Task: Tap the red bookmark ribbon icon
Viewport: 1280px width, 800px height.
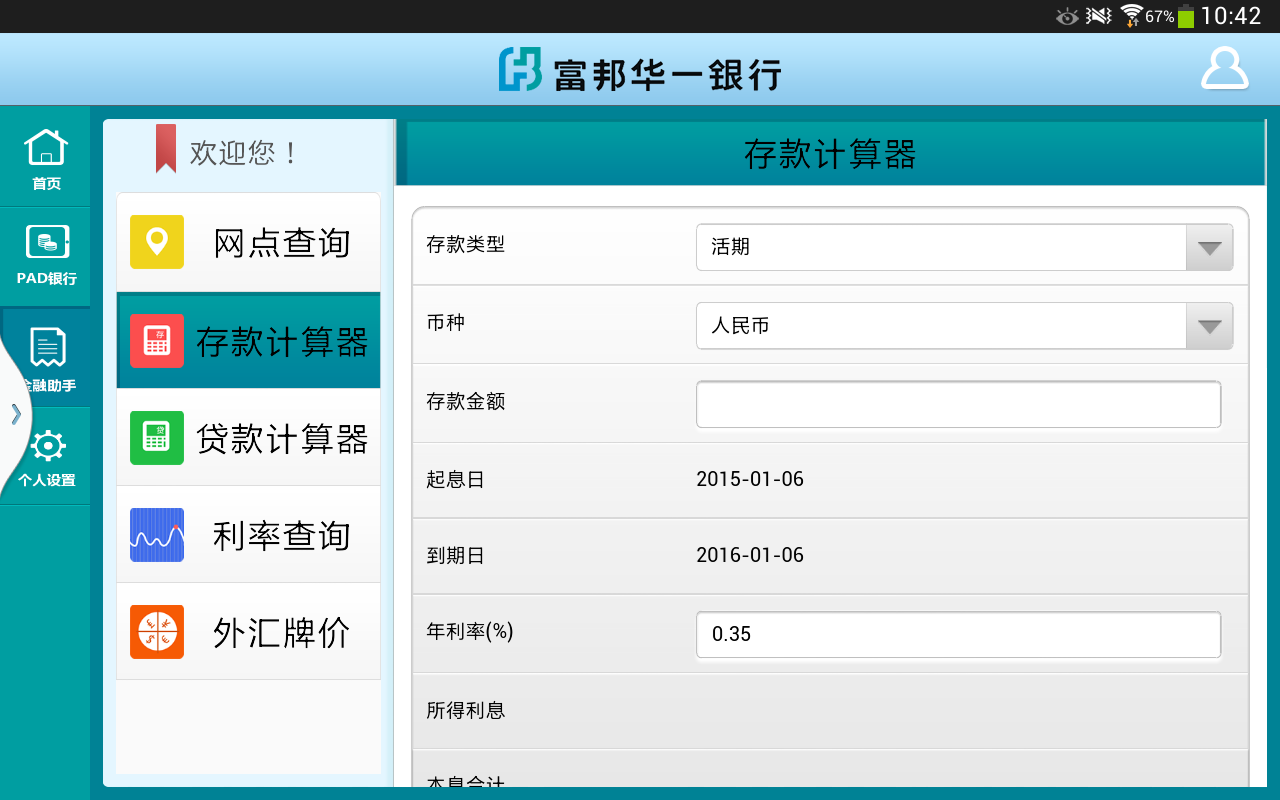Action: click(x=166, y=148)
